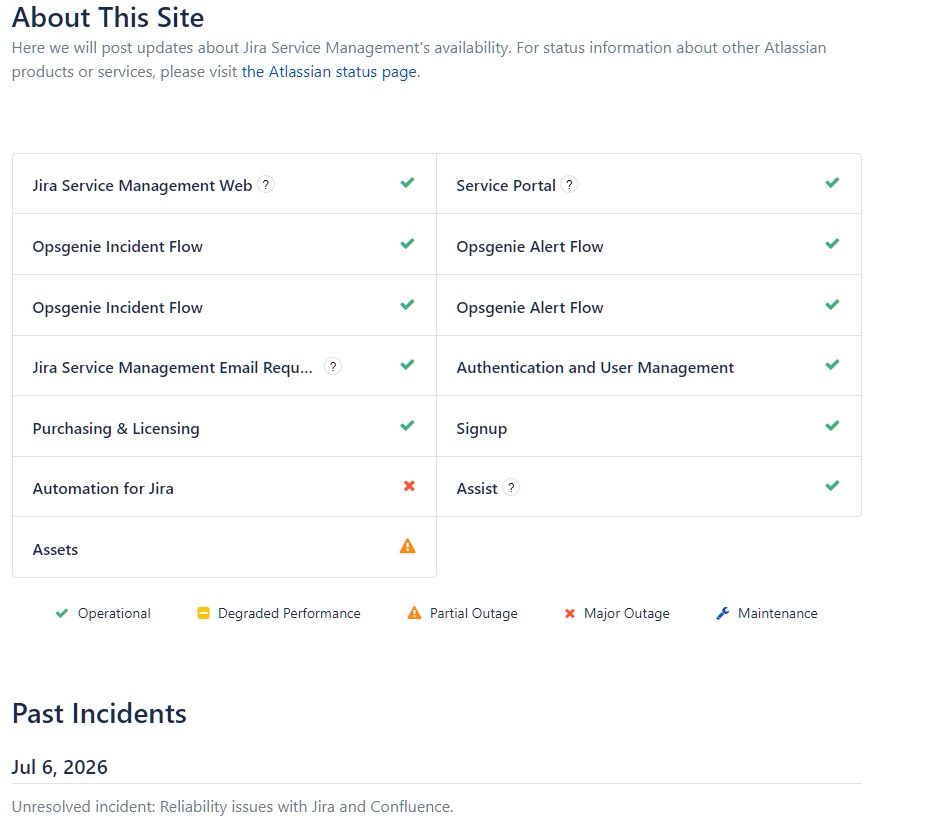Image resolution: width=933 pixels, height=835 pixels.
Task: Open the tooltip icon for Jira Service Management Email Requests
Action: pos(333,367)
